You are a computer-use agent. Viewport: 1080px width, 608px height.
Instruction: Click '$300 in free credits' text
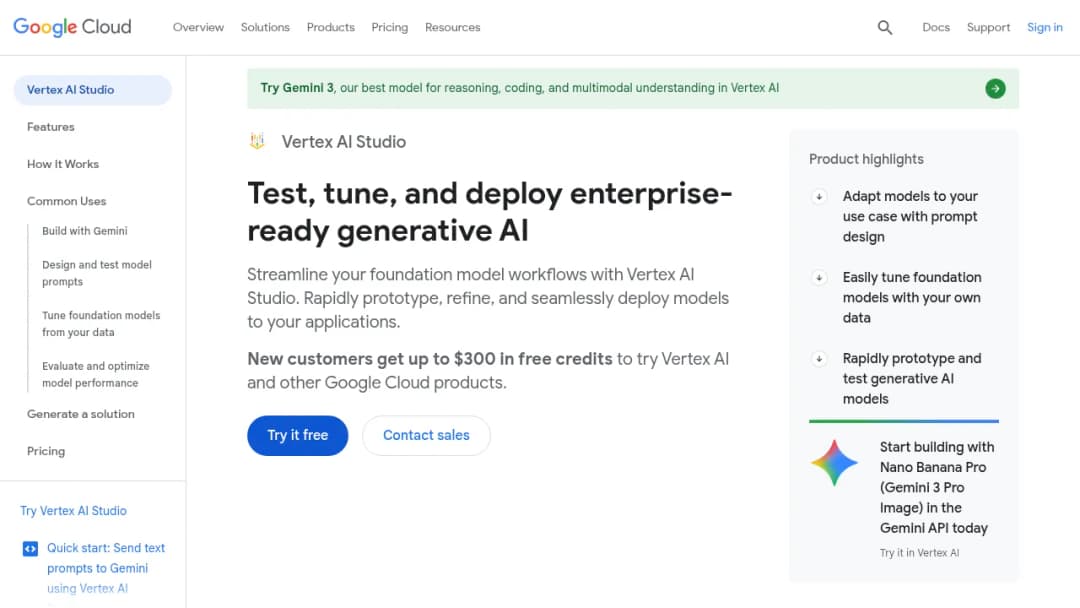(x=533, y=359)
